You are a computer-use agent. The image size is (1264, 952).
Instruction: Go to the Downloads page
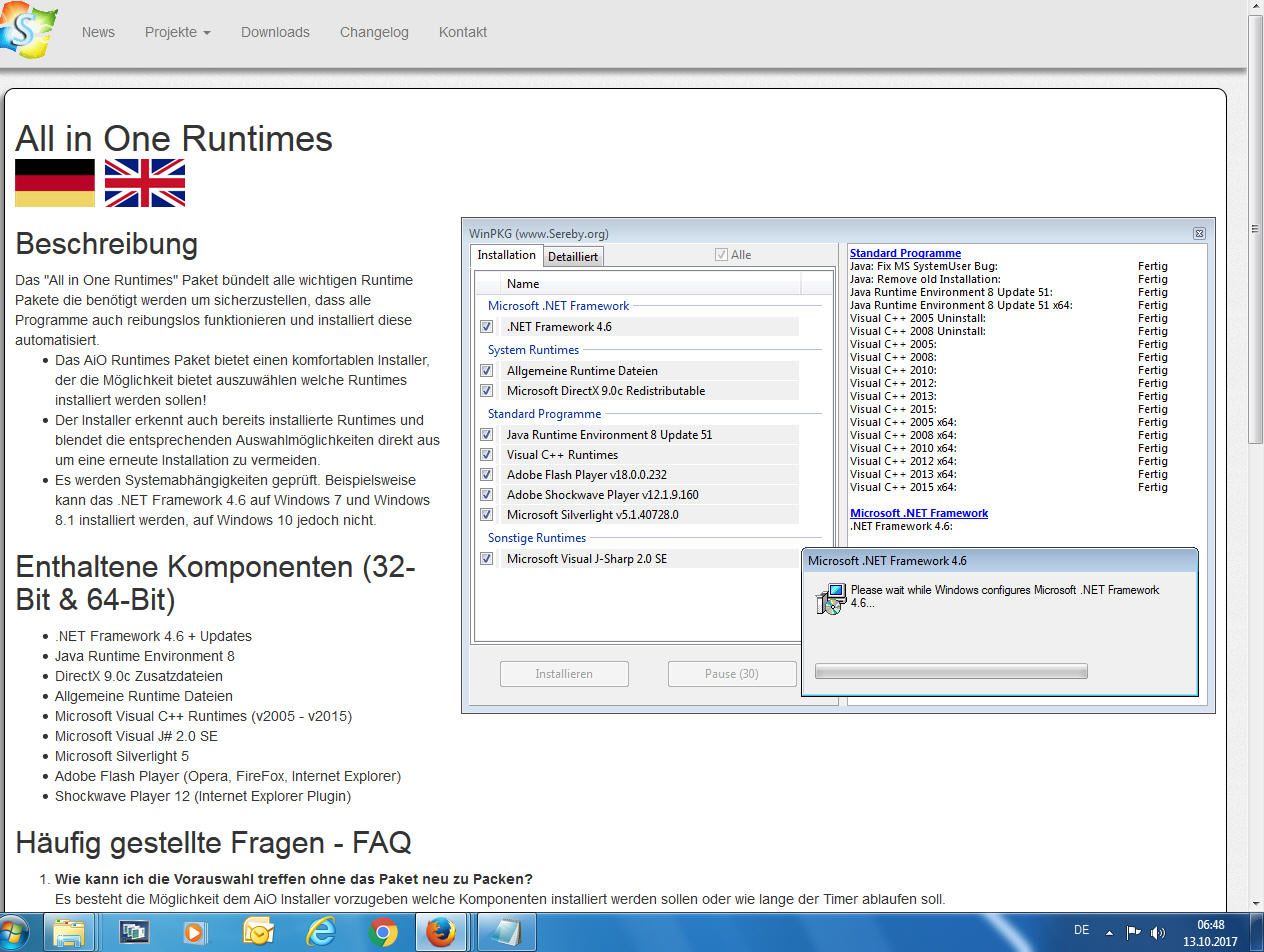[275, 32]
